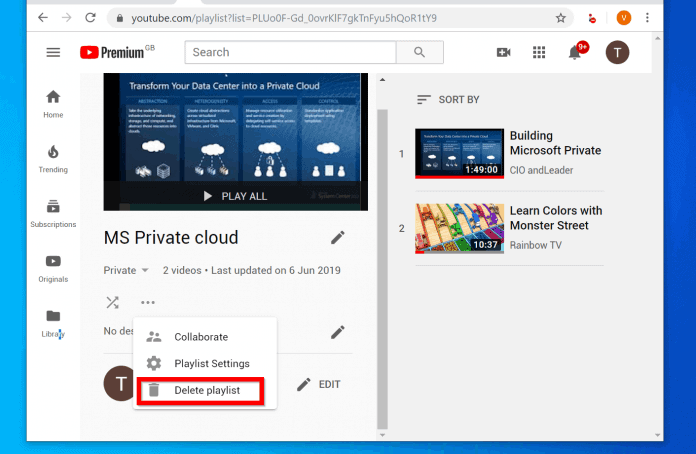Shuffle play the playlist
Viewport: 696px width, 454px height.
tap(112, 302)
